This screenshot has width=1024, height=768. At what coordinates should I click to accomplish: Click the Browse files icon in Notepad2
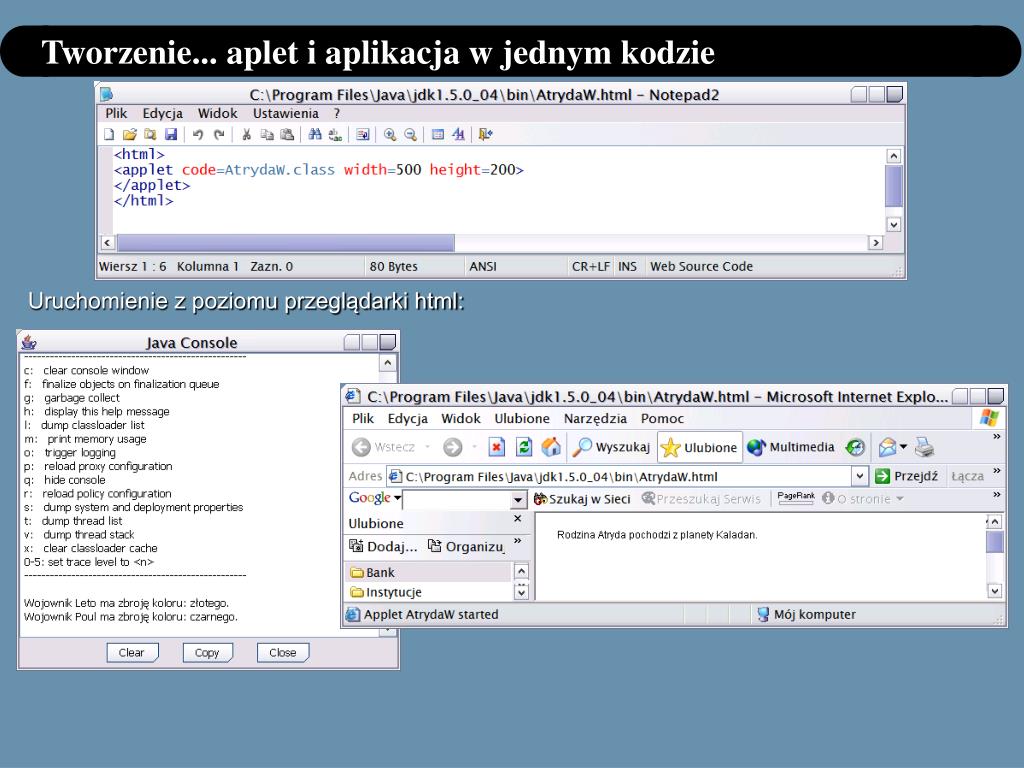tap(150, 135)
